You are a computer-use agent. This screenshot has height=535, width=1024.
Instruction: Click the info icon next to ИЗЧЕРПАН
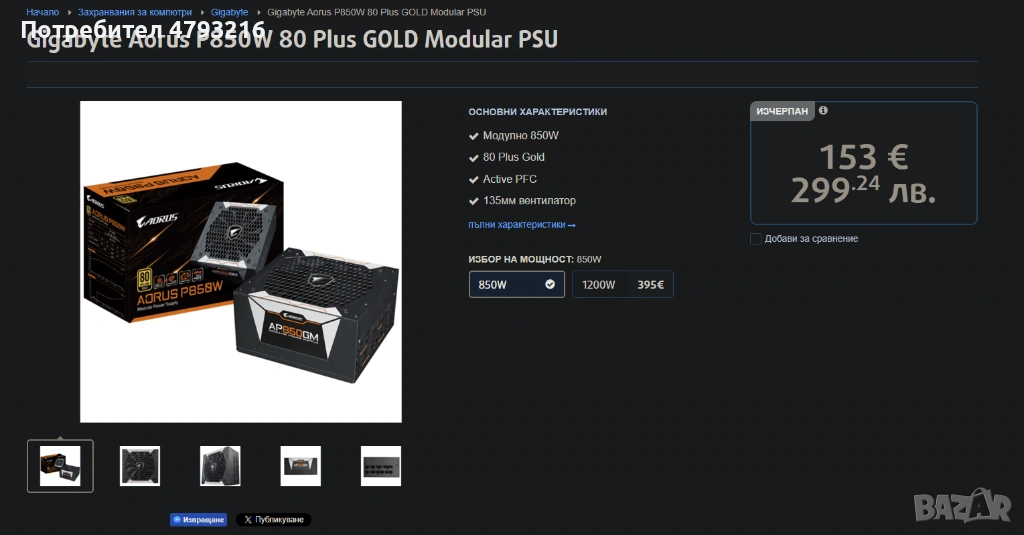[x=823, y=110]
